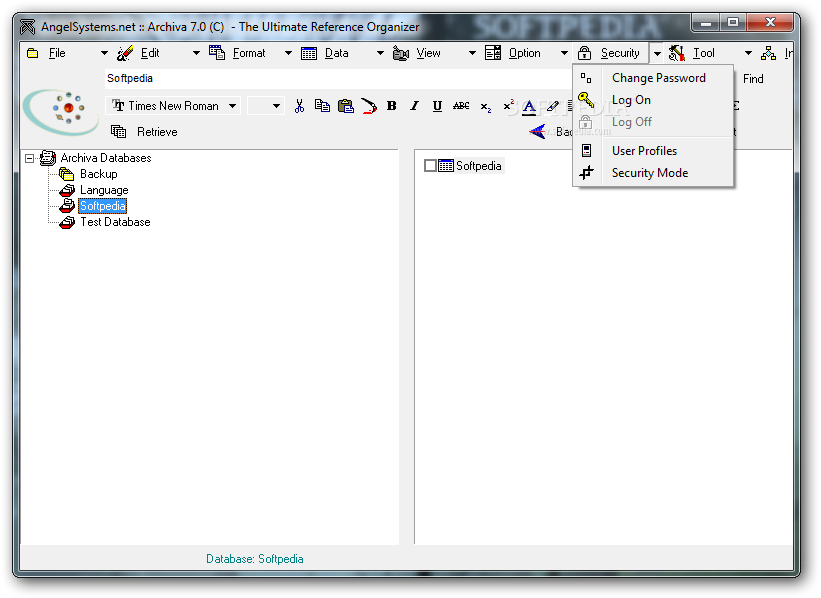Click the font color A icon
821x598 pixels.
point(529,107)
